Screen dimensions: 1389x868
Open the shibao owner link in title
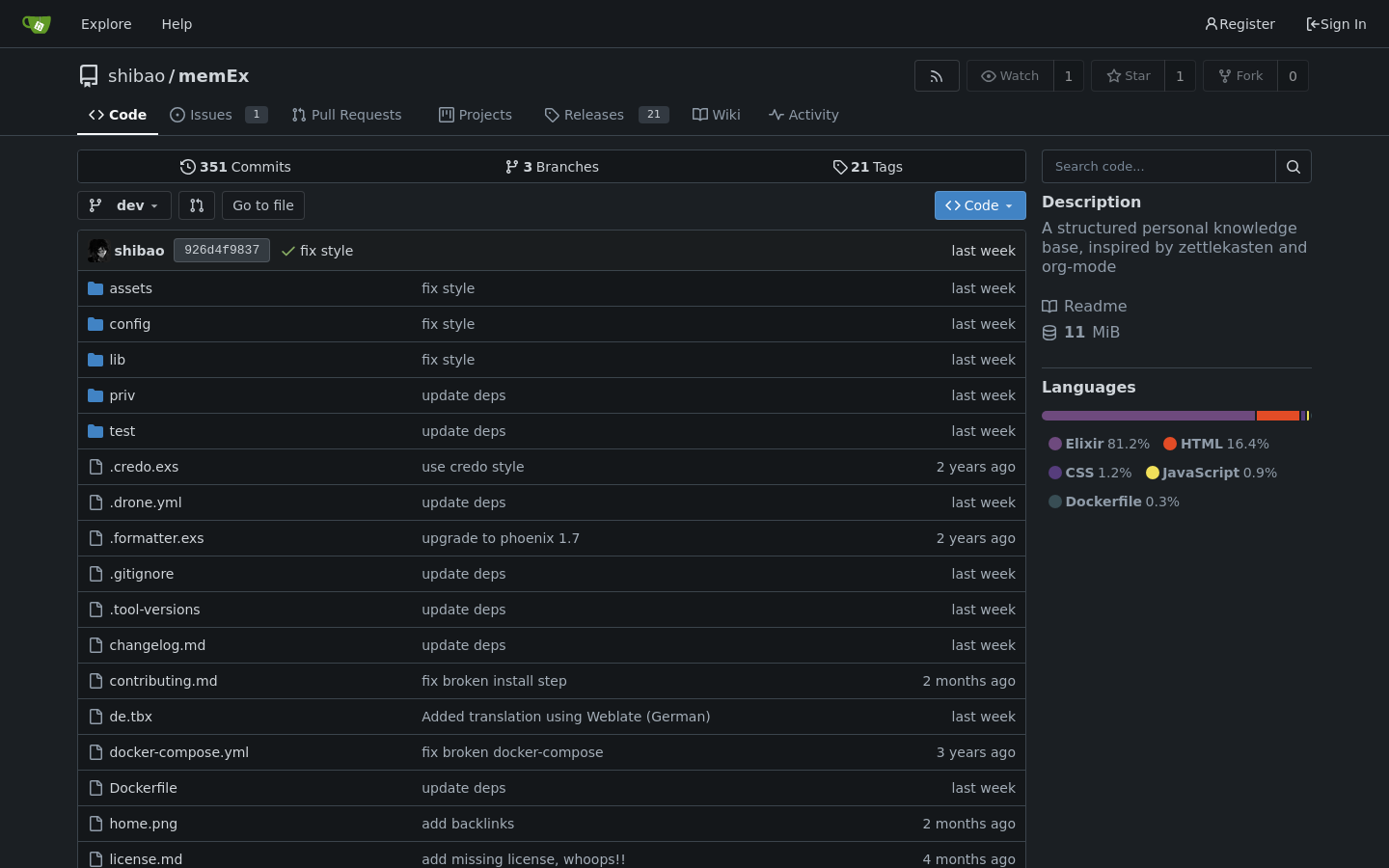coord(137,76)
